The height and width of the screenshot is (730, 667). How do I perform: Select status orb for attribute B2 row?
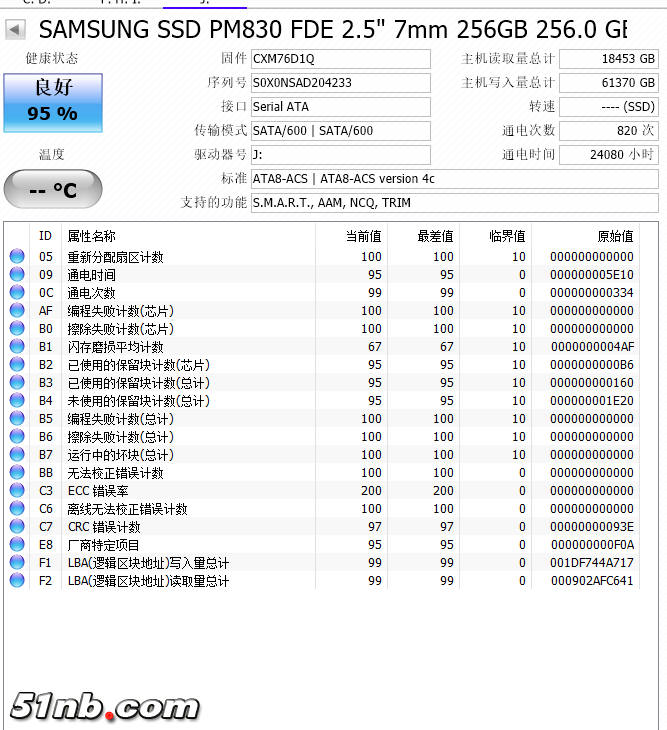click(17, 364)
